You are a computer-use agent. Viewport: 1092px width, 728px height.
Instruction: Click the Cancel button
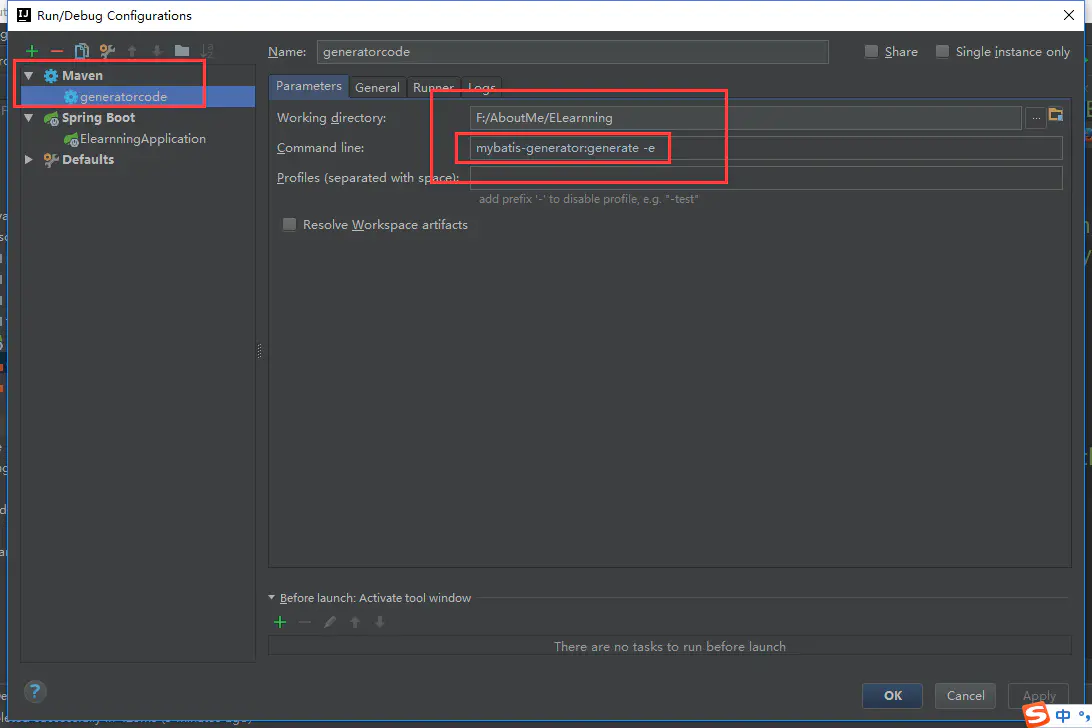[x=965, y=695]
